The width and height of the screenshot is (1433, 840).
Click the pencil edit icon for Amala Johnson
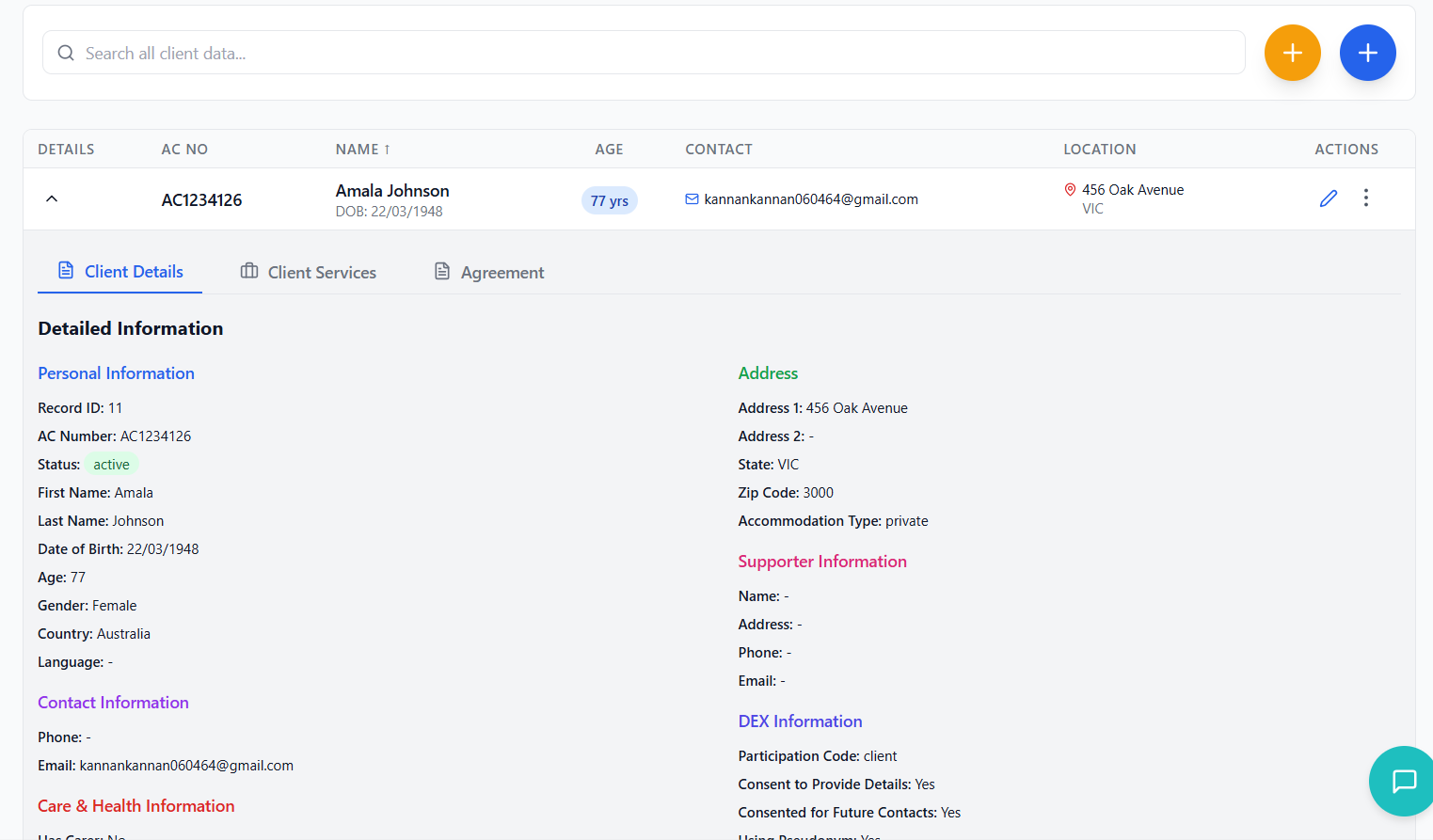click(1328, 198)
